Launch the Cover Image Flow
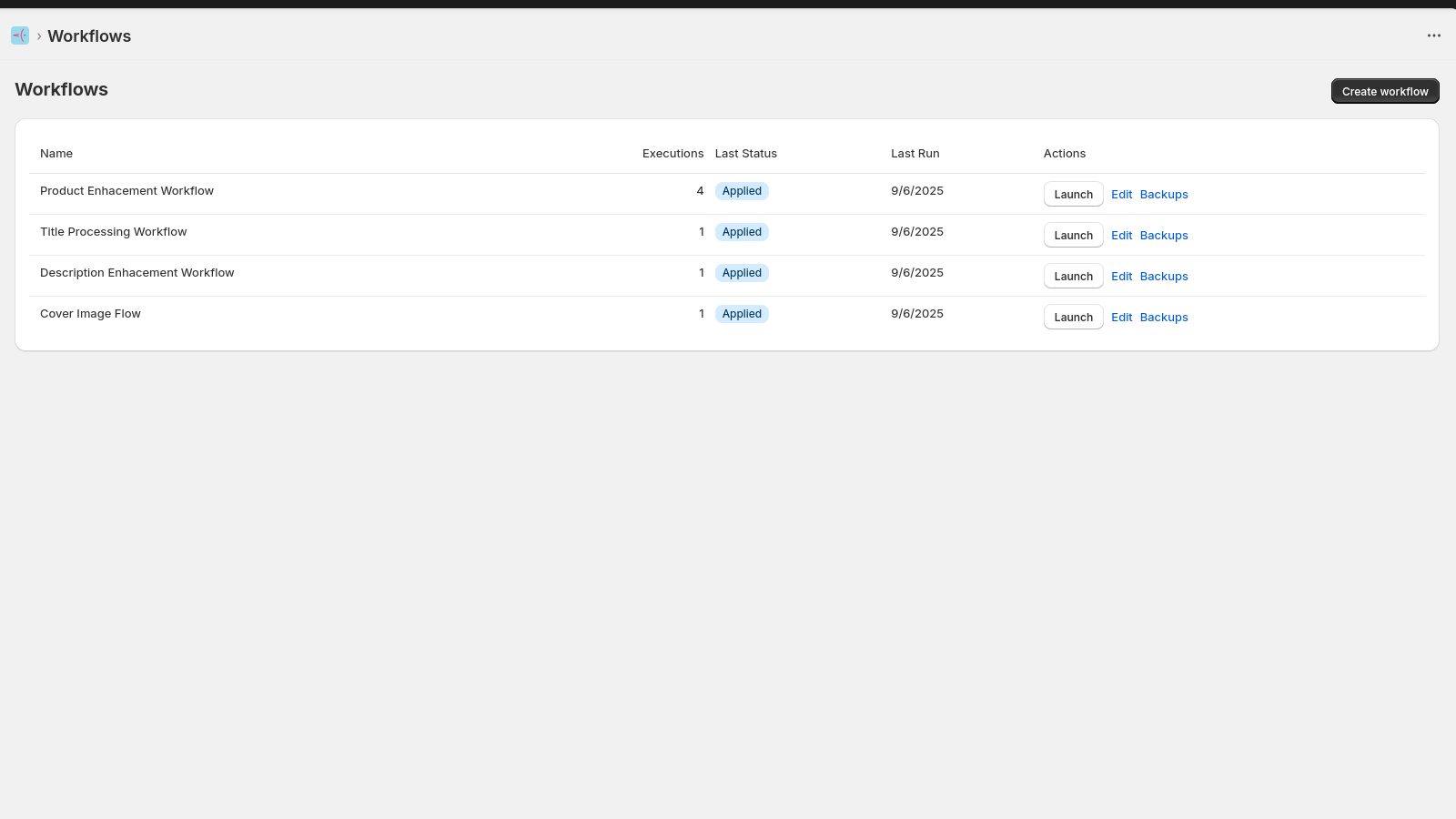The image size is (1456, 819). tap(1073, 317)
